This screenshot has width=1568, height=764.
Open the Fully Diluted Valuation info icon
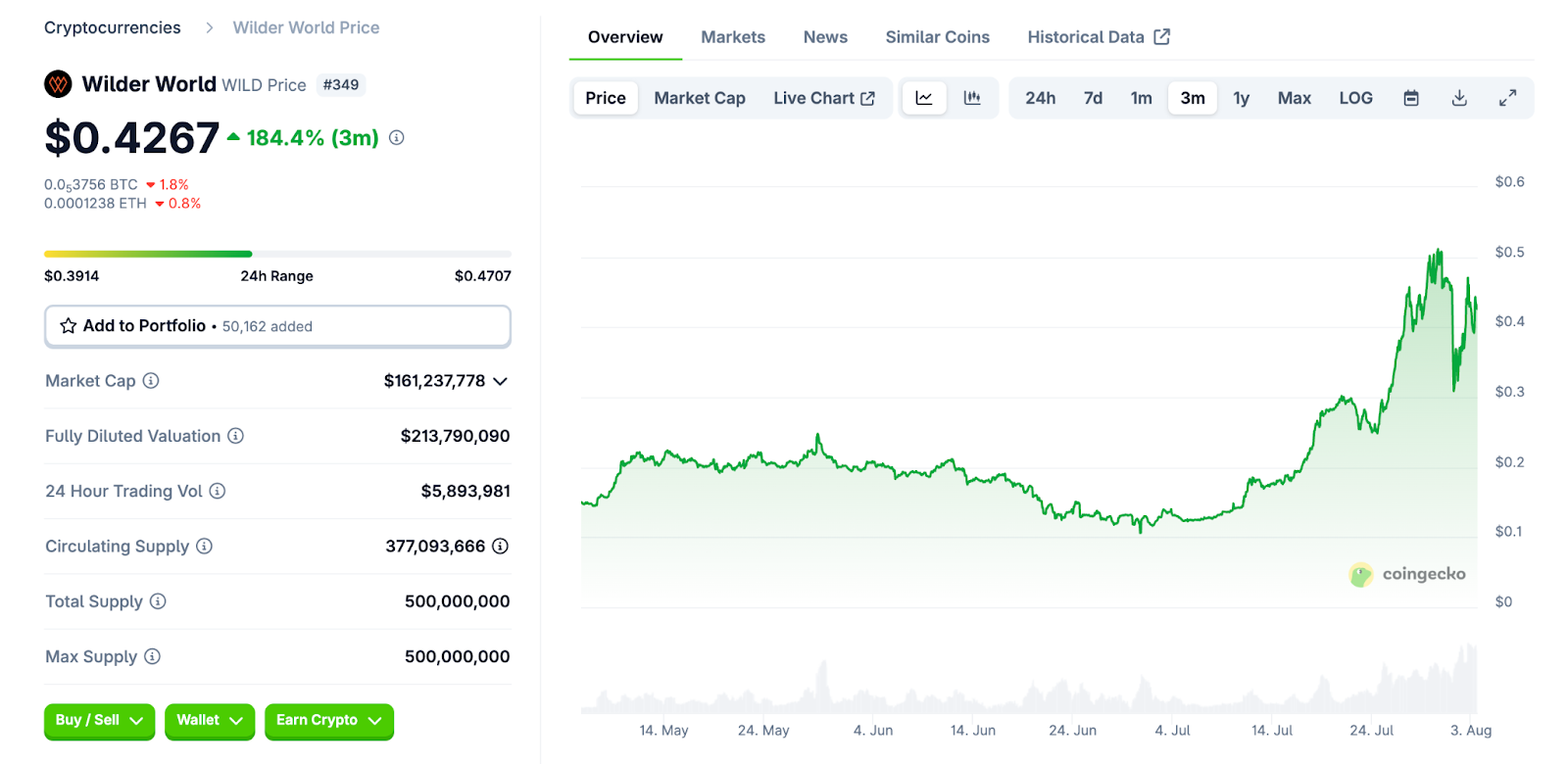tap(236, 436)
